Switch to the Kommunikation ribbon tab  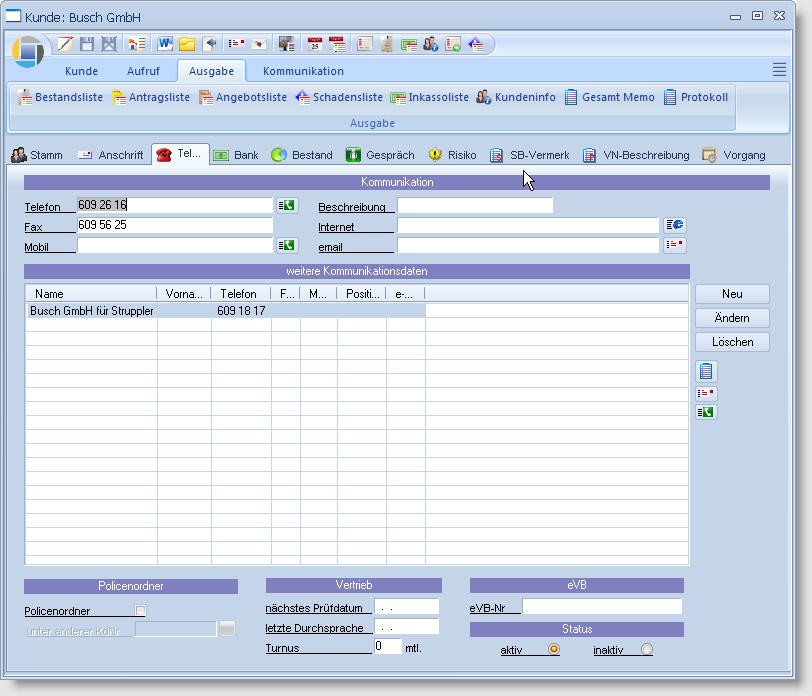coord(303,71)
